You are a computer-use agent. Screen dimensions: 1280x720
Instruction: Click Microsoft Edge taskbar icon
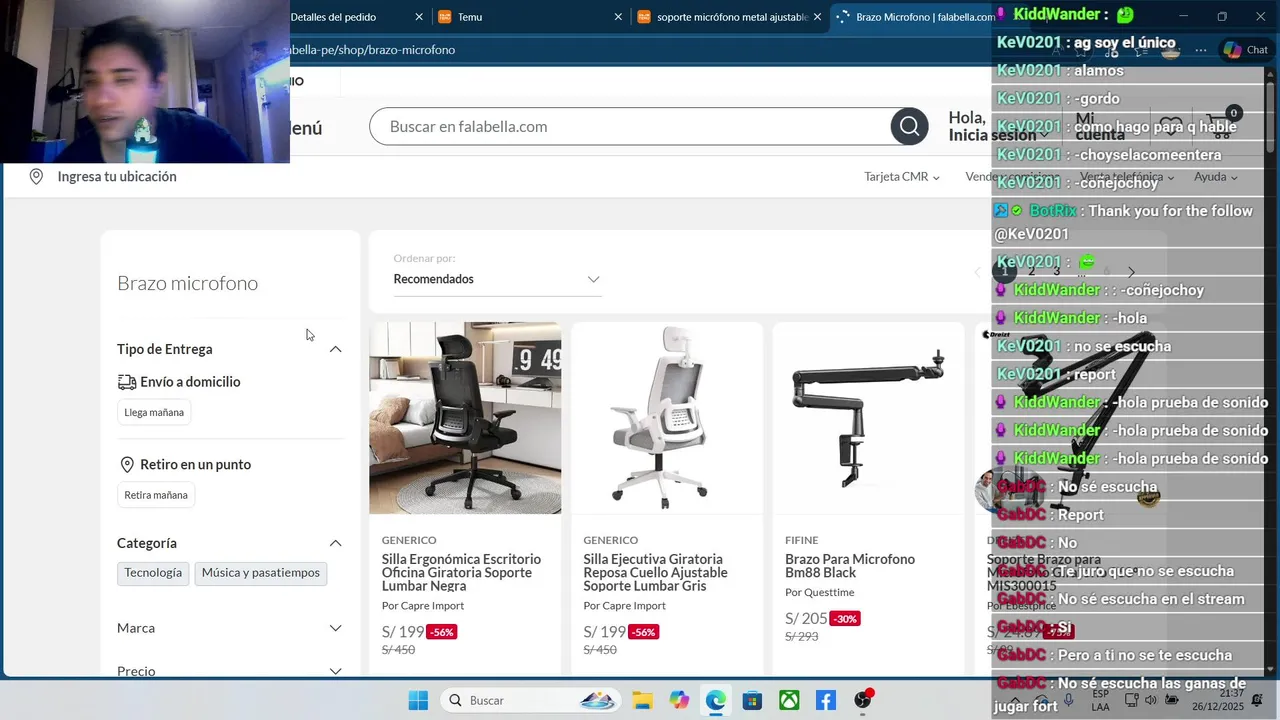click(x=716, y=700)
